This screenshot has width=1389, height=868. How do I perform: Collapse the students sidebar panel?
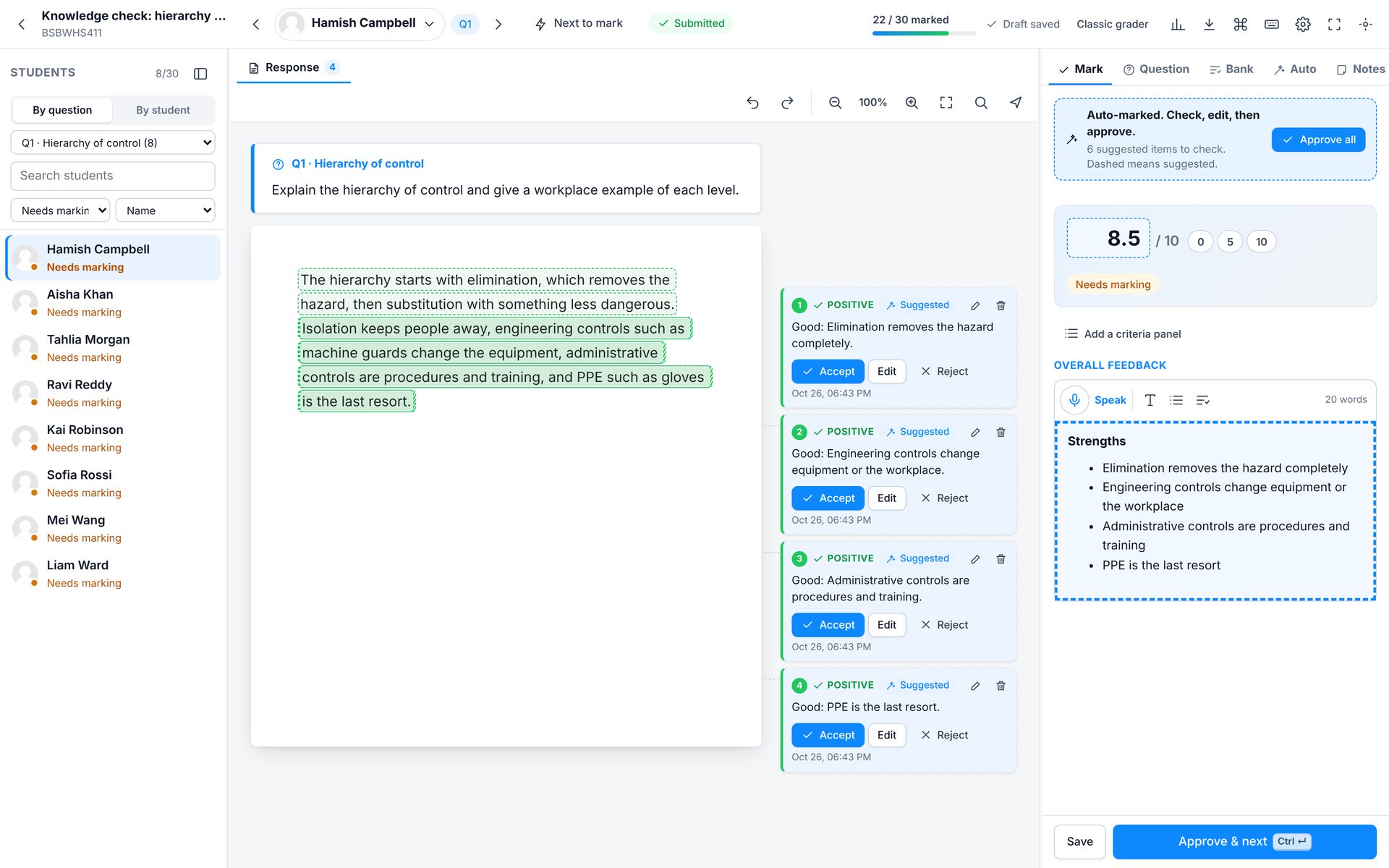[201, 73]
